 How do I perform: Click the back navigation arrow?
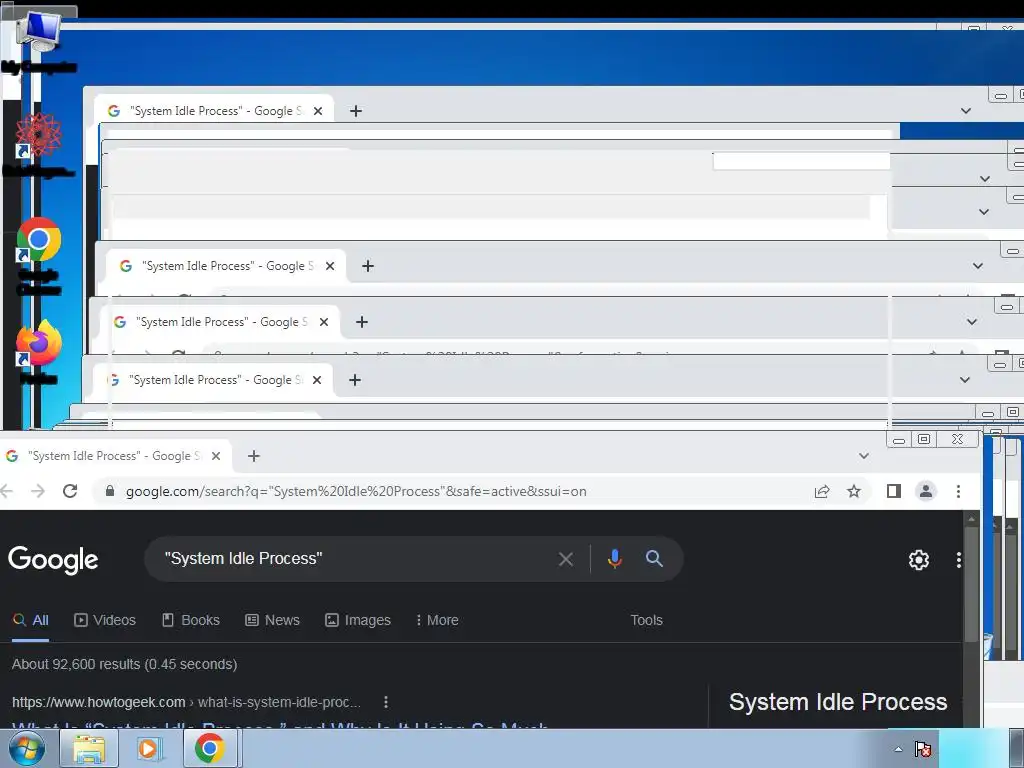click(x=7, y=491)
